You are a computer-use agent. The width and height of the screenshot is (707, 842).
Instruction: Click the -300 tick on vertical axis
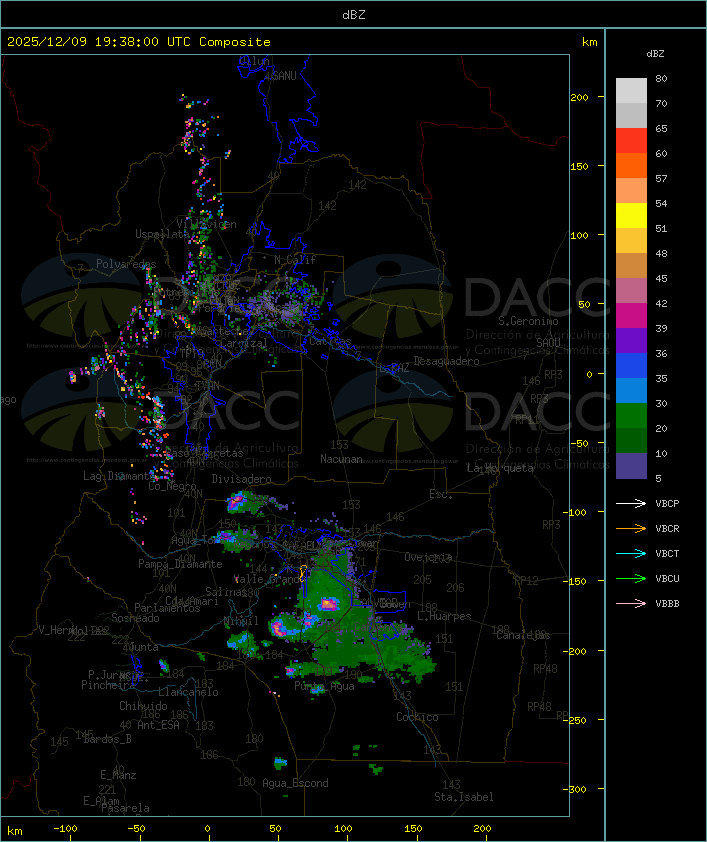tap(577, 789)
